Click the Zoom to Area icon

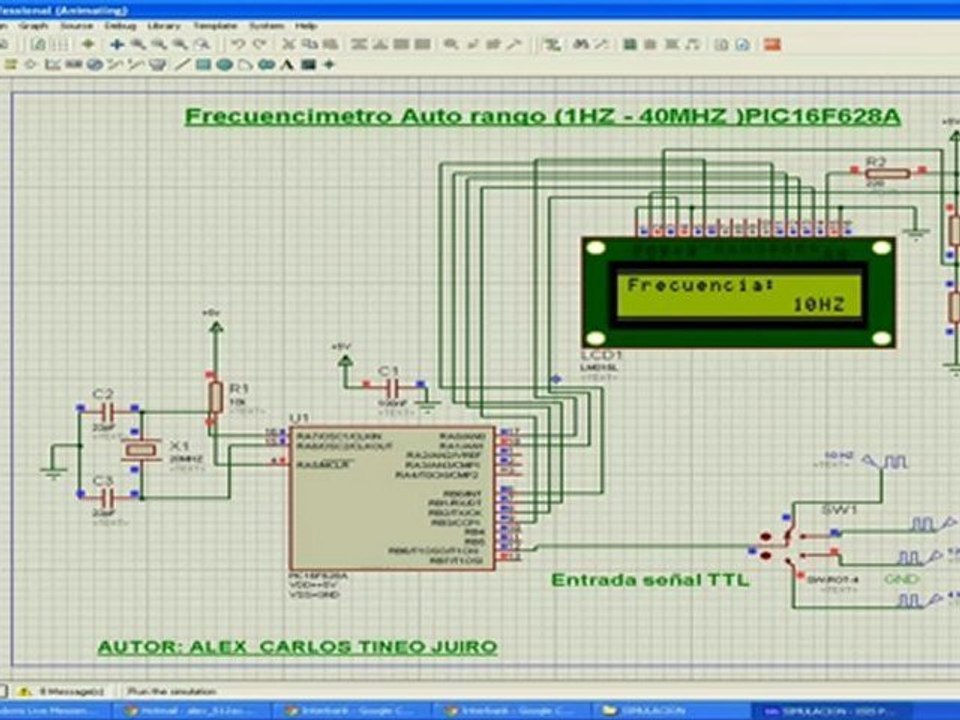(201, 45)
